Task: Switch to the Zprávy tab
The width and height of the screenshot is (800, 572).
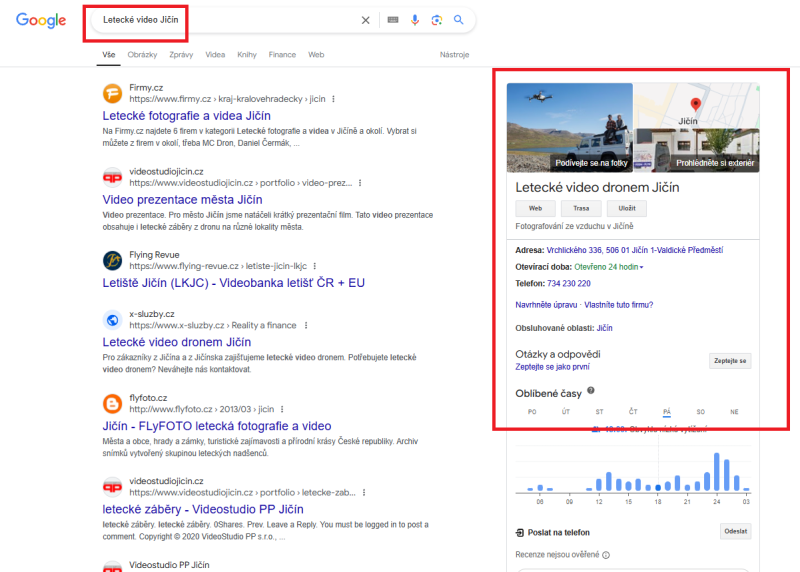Action: [181, 55]
